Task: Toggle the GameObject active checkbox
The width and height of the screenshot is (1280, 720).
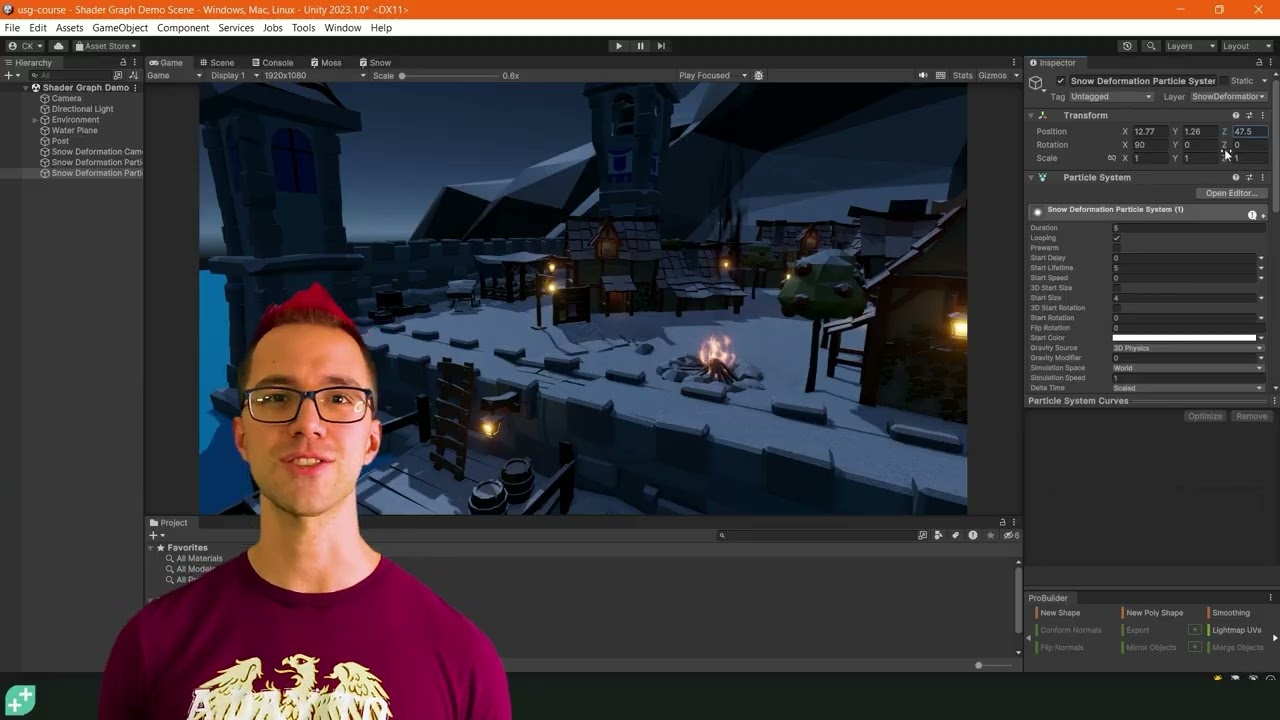Action: coord(1060,81)
